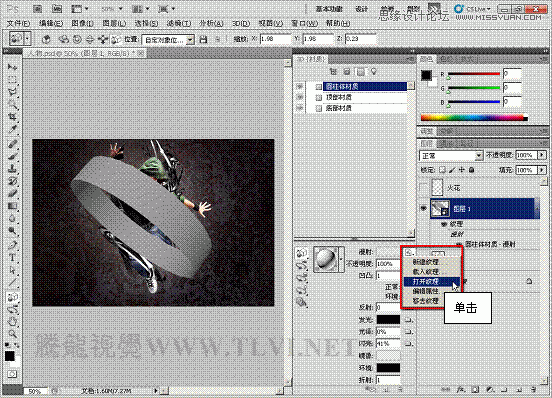
Task: Click the X scale input field
Action: tap(276, 39)
